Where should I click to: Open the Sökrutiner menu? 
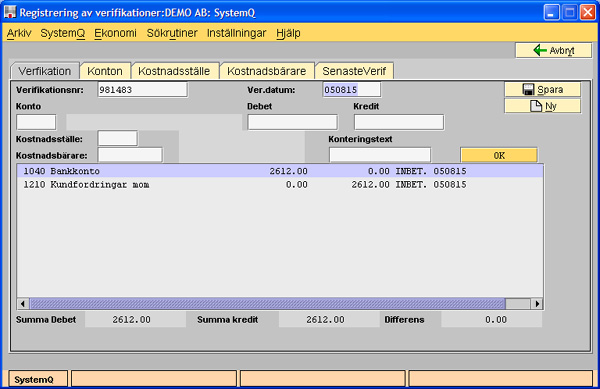pos(172,33)
